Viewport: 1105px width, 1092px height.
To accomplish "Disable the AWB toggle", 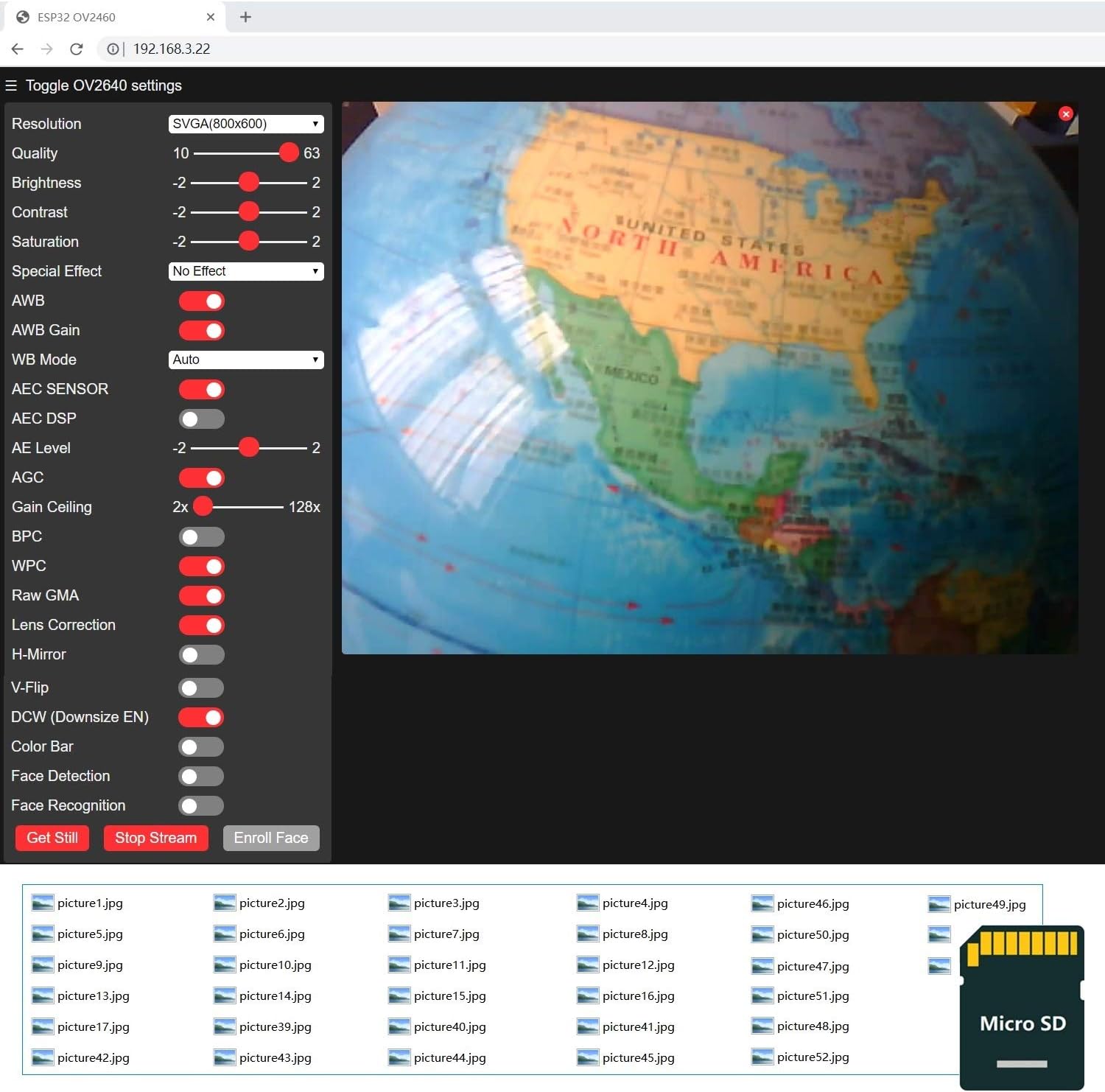I will [x=202, y=301].
